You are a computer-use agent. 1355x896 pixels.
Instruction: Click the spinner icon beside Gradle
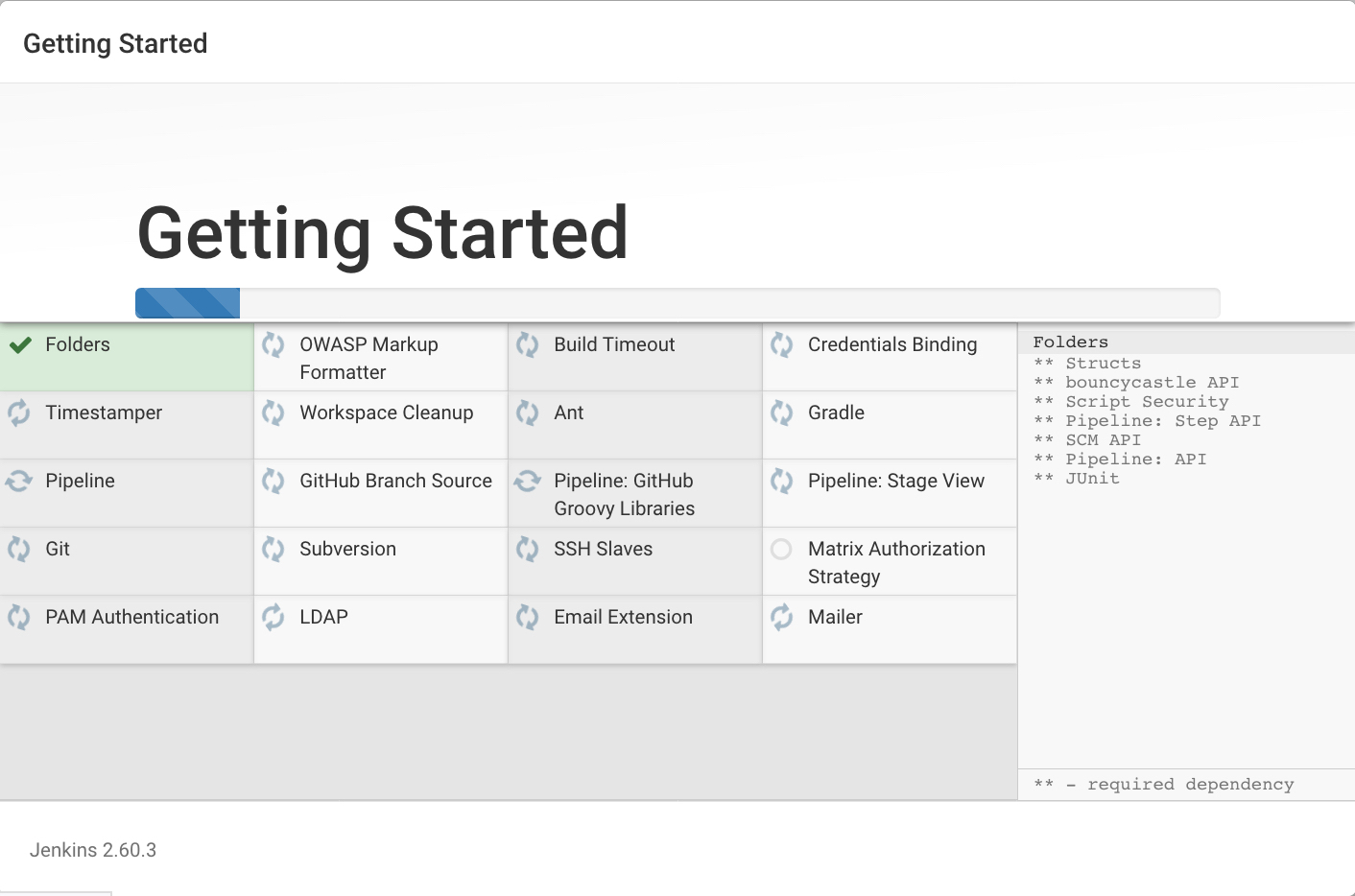pos(782,413)
